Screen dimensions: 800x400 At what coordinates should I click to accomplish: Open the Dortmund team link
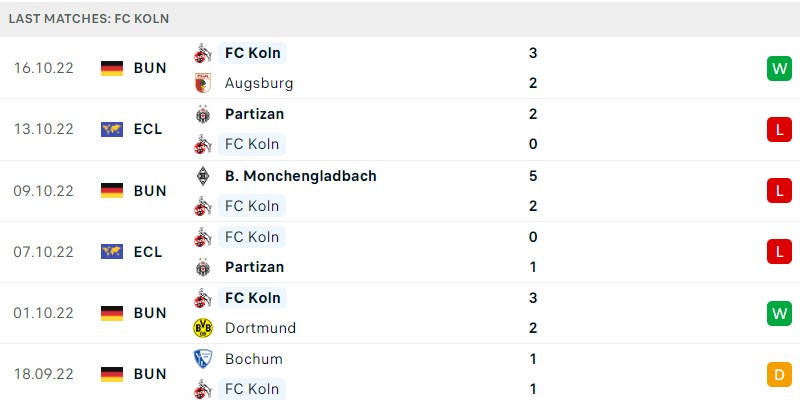click(260, 328)
